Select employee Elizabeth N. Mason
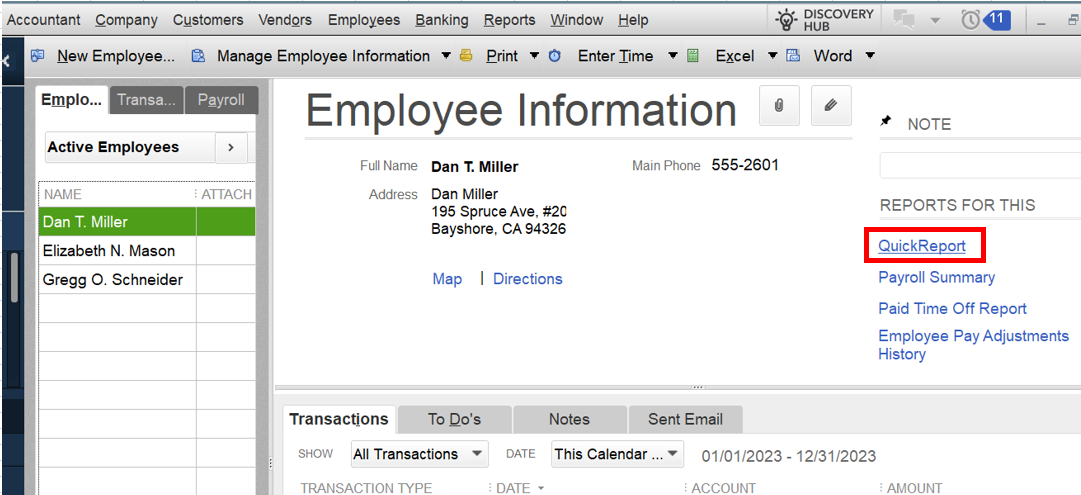This screenshot has height=495, width=1081. [109, 251]
